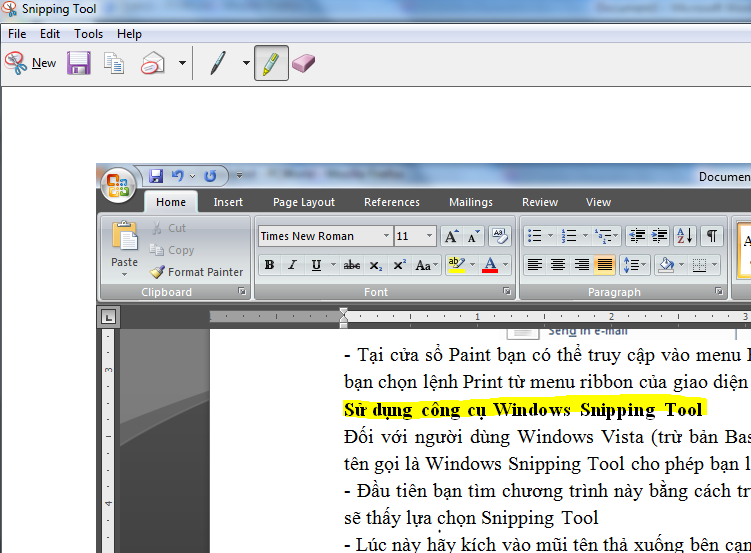
Task: Toggle Bold formatting
Action: pos(269,265)
